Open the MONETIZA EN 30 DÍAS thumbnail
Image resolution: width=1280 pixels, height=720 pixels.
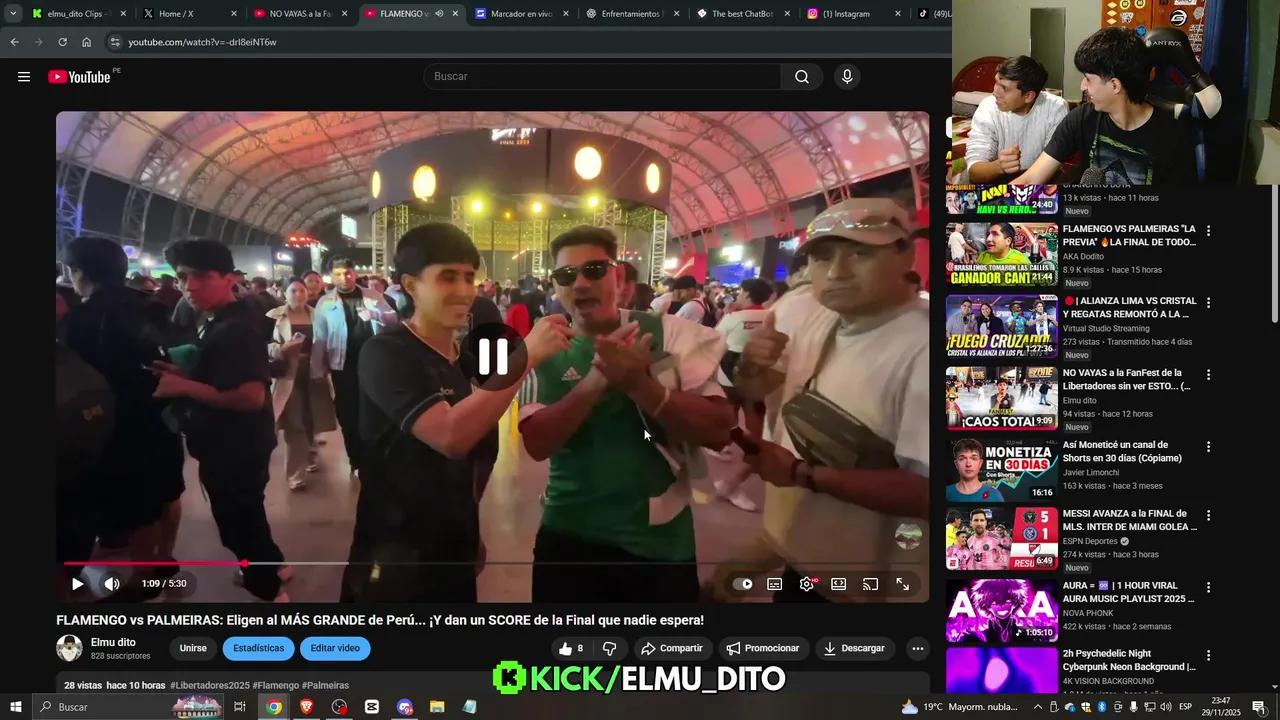tap(1002, 470)
